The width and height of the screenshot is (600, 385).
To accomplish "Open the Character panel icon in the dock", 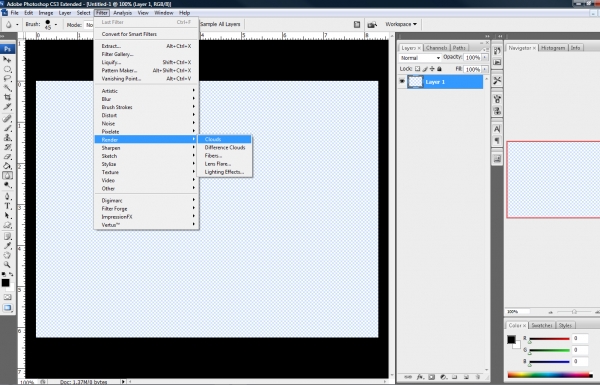I will (x=497, y=129).
